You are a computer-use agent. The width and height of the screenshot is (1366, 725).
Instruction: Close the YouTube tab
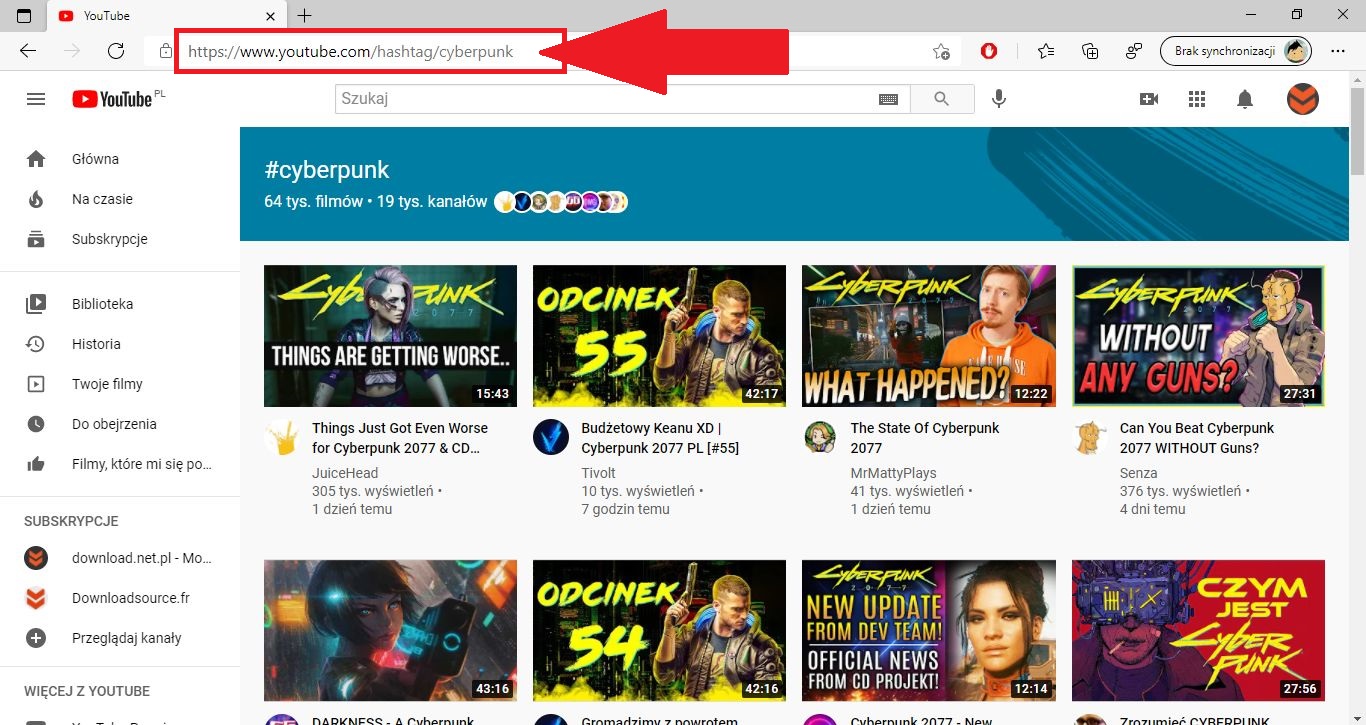(x=270, y=16)
